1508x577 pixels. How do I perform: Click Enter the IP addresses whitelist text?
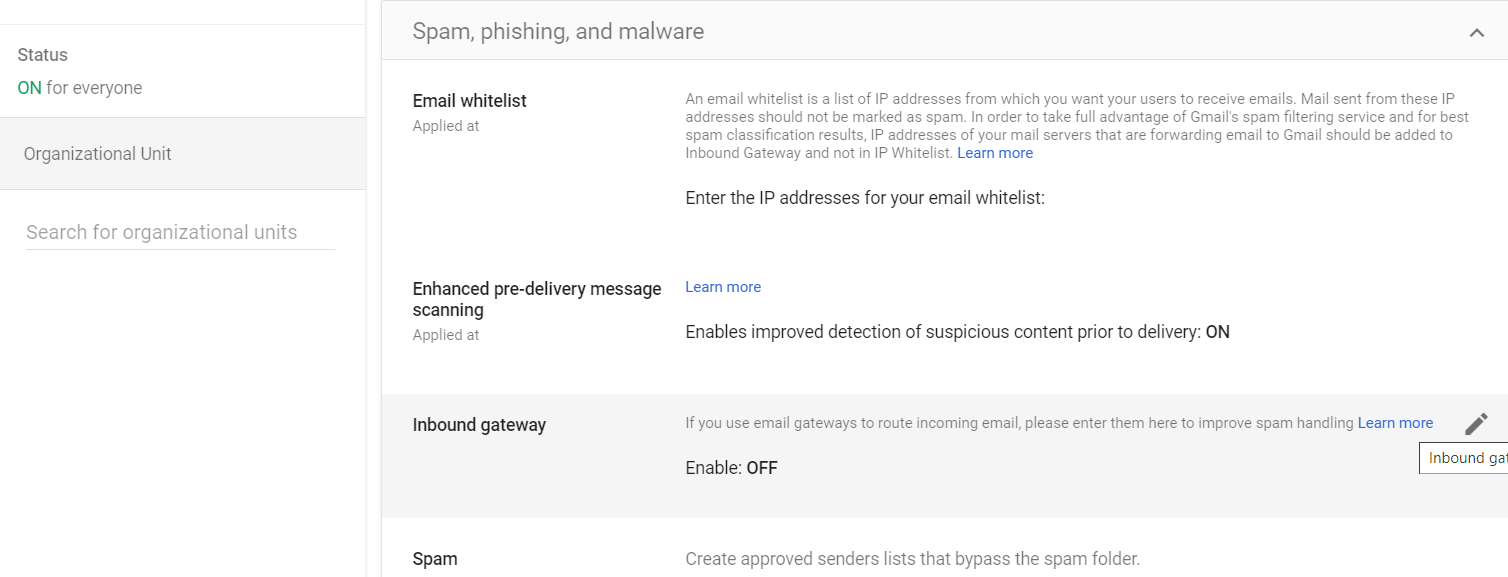[865, 198]
